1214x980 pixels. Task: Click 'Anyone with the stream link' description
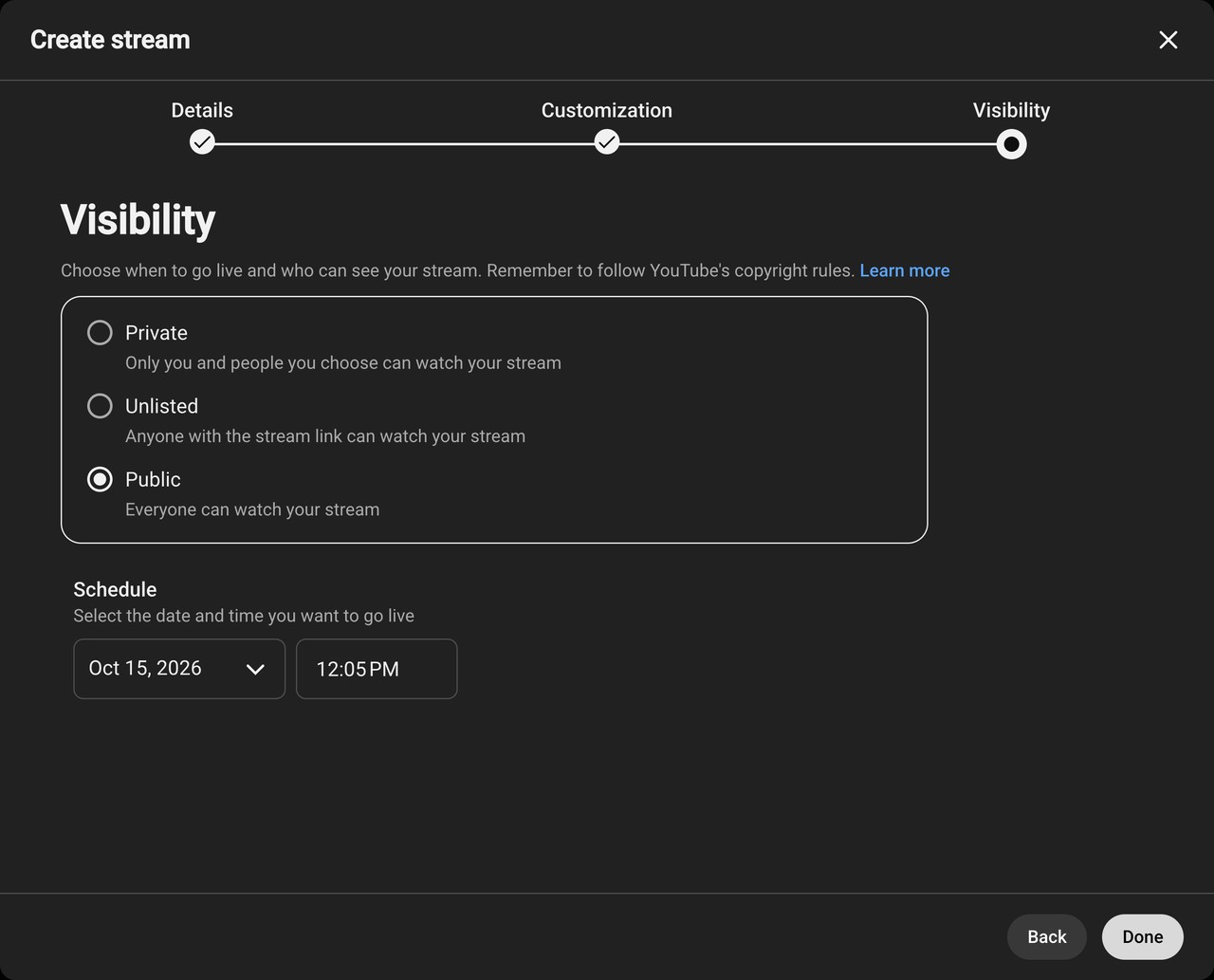325,436
